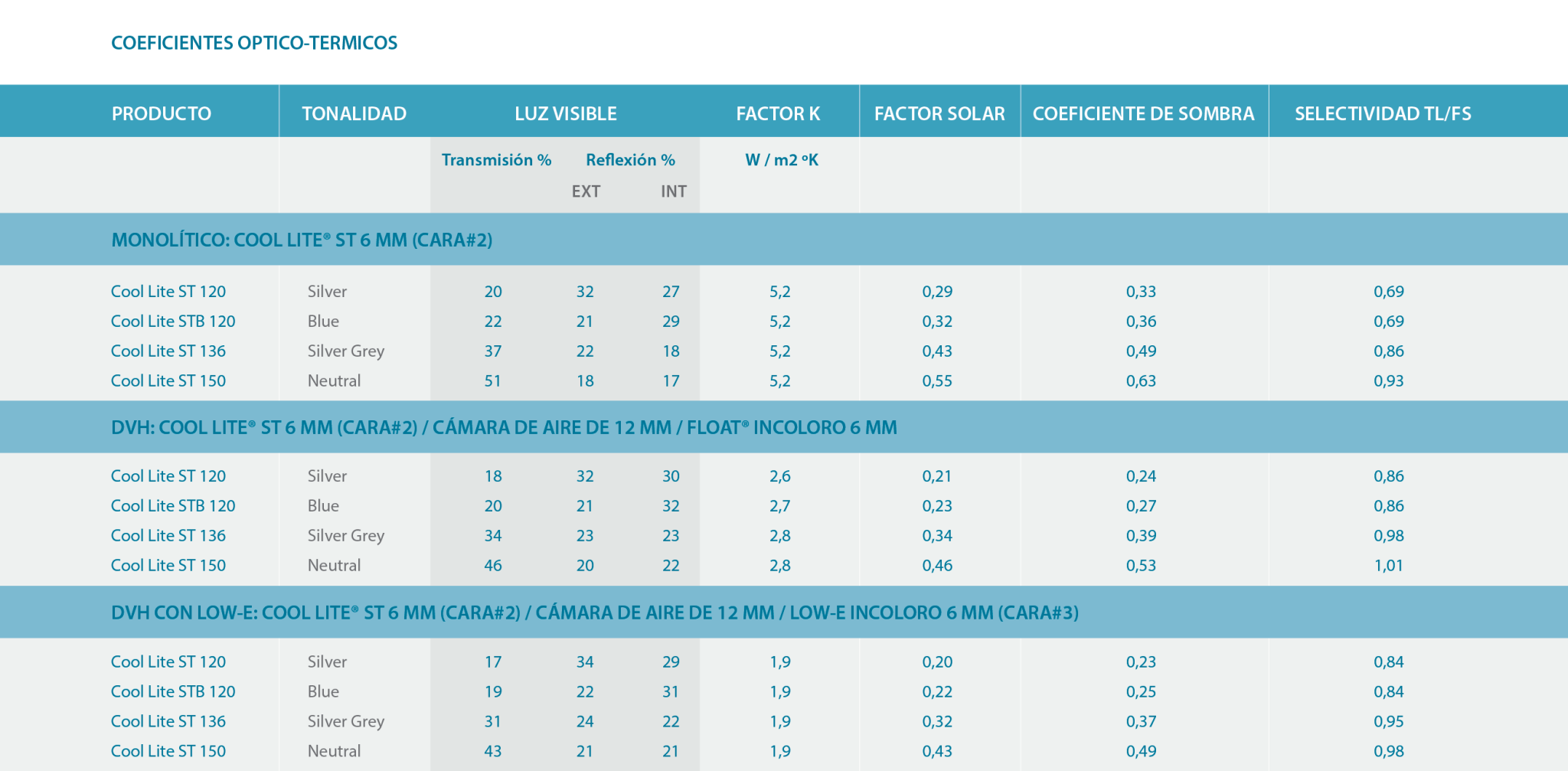
Task: Select factor K 5,2 in Monolítico ST 136 row
Action: (780, 351)
